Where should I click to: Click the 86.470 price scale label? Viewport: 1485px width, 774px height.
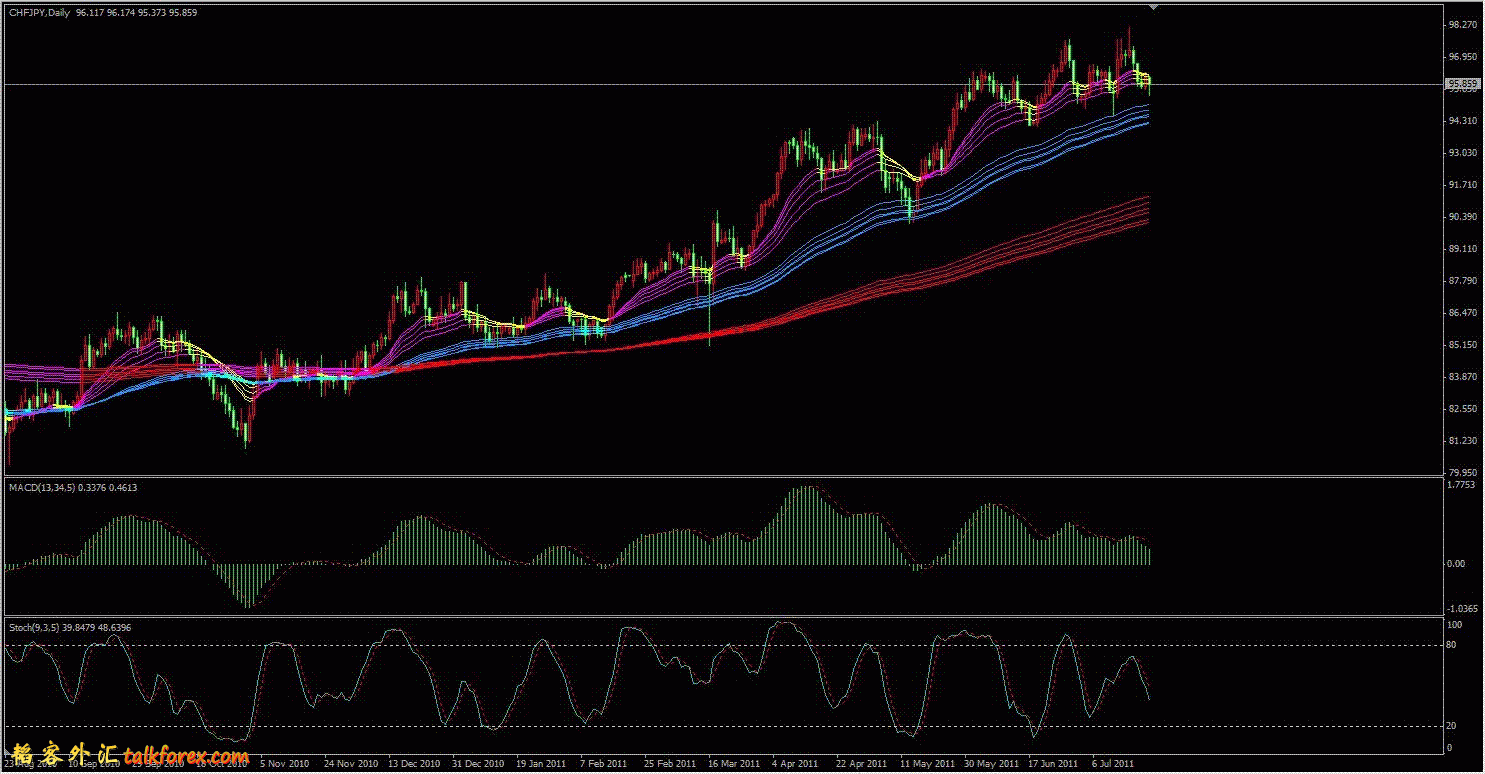click(x=1463, y=313)
